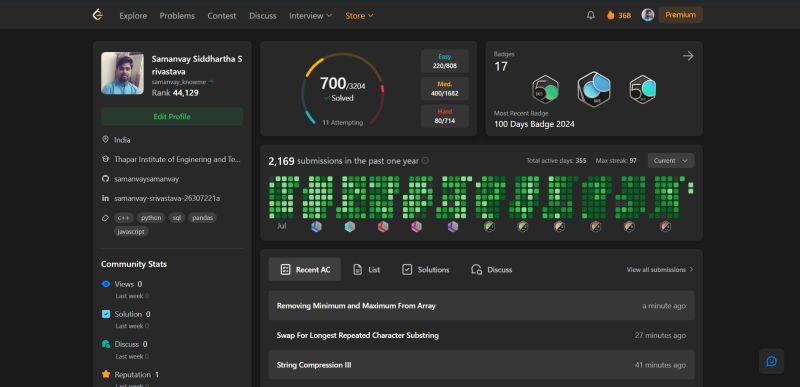Click the profile photo thumbnail
The height and width of the screenshot is (387, 800).
pyautogui.click(x=122, y=73)
